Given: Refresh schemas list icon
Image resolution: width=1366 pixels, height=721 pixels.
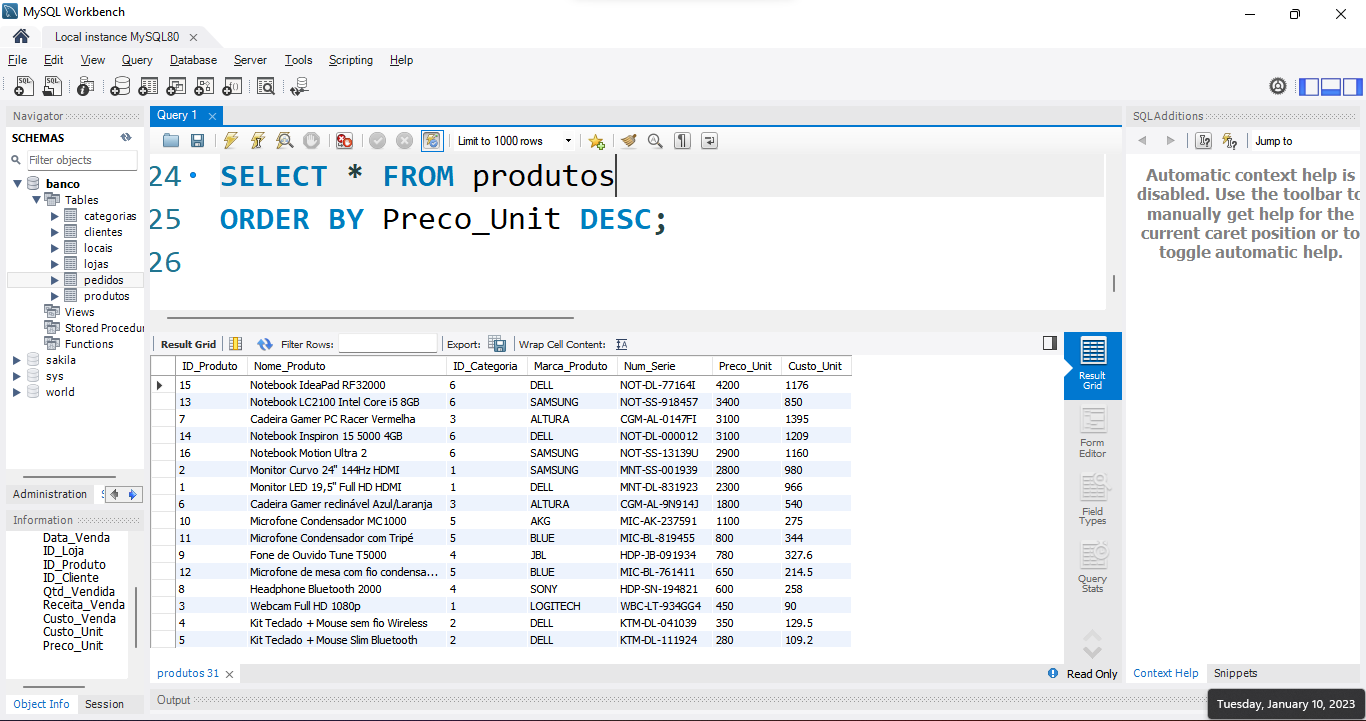Looking at the screenshot, I should (x=126, y=138).
